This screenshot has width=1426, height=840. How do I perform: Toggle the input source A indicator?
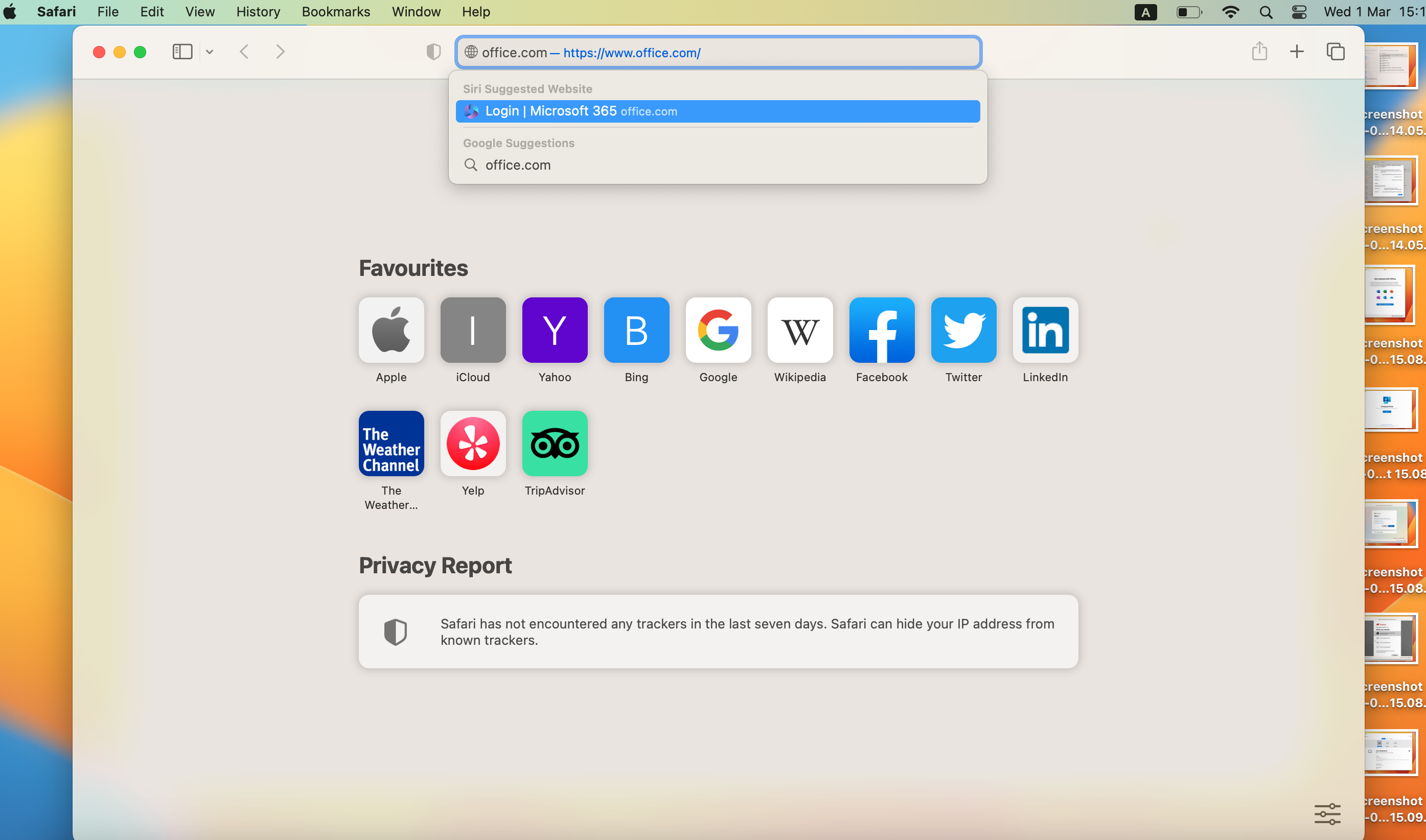pos(1145,12)
